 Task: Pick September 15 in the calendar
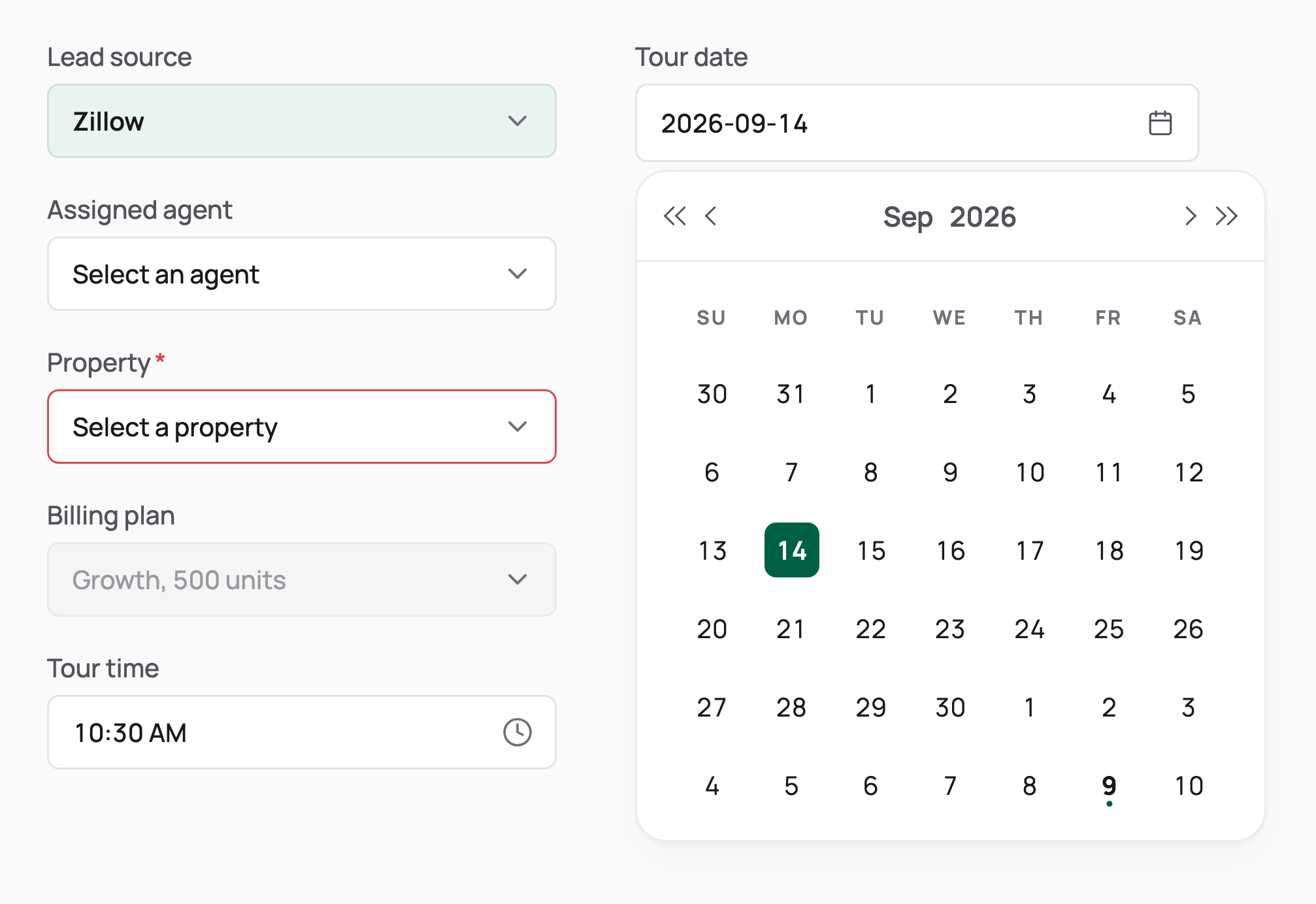[871, 550]
